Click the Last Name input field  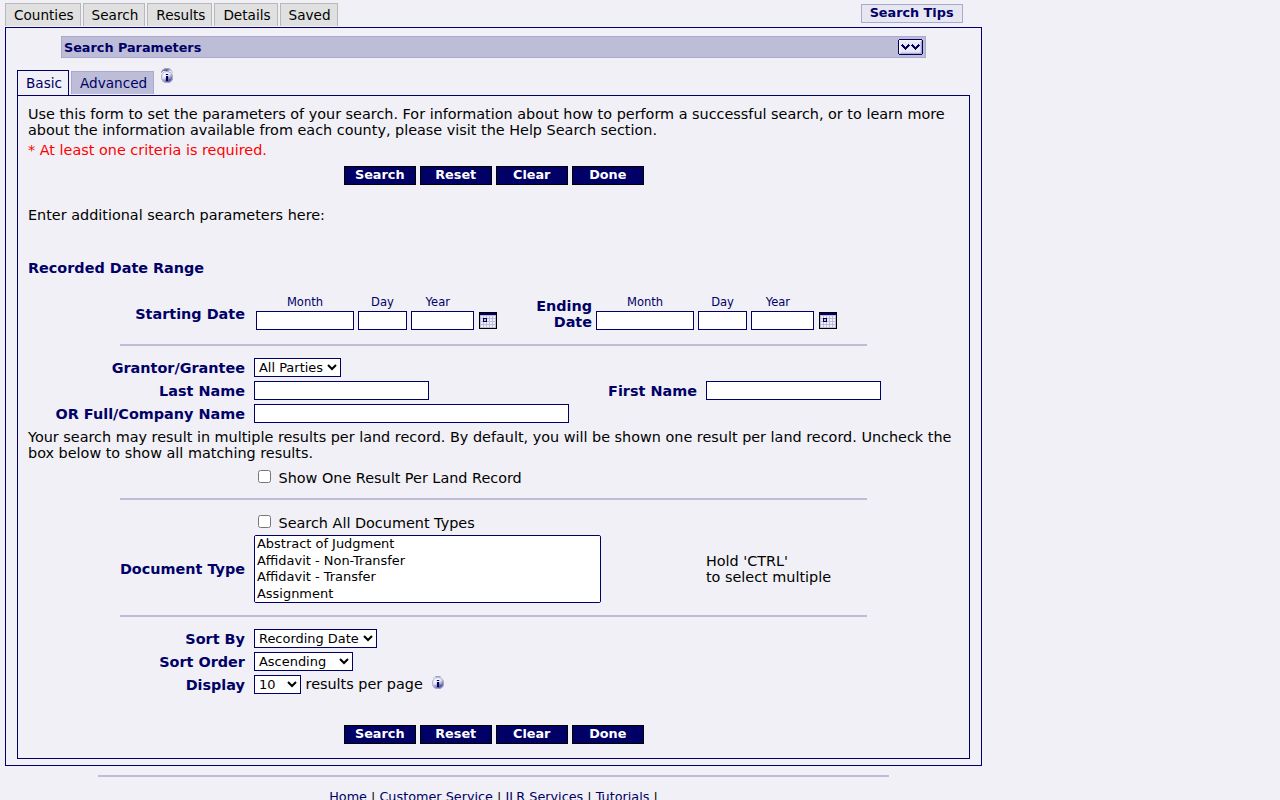341,391
